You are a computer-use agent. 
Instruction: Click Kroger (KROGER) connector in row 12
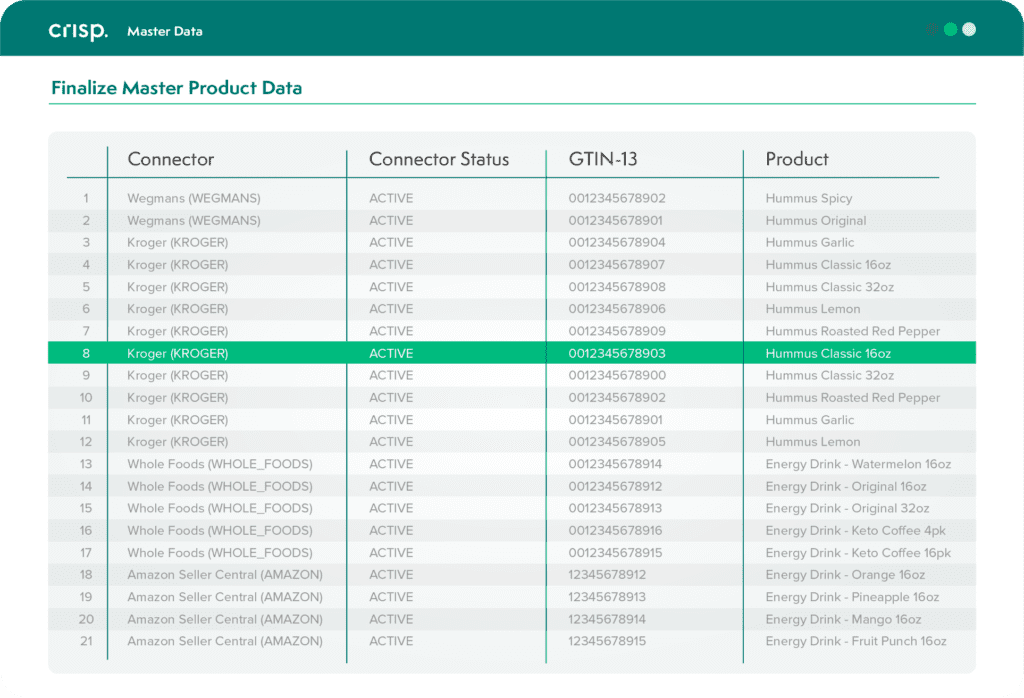click(178, 442)
